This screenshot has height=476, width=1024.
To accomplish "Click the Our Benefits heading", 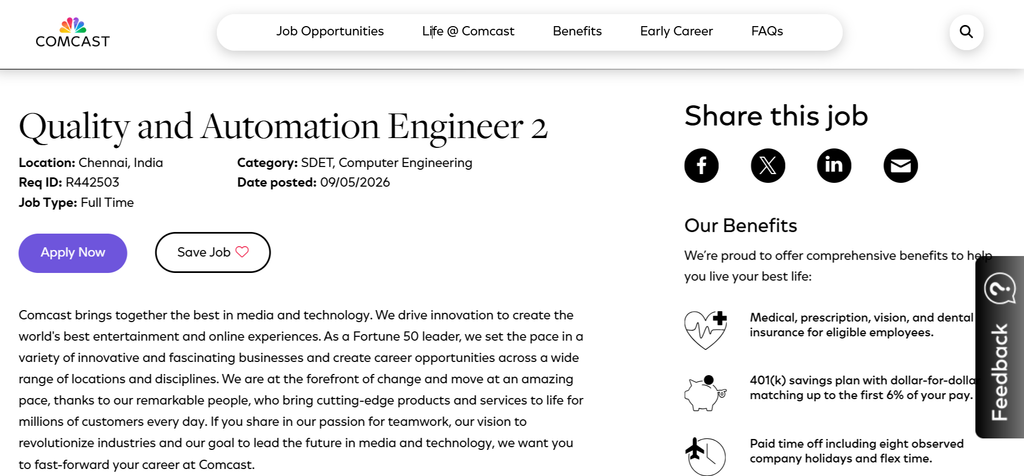I will pyautogui.click(x=741, y=225).
